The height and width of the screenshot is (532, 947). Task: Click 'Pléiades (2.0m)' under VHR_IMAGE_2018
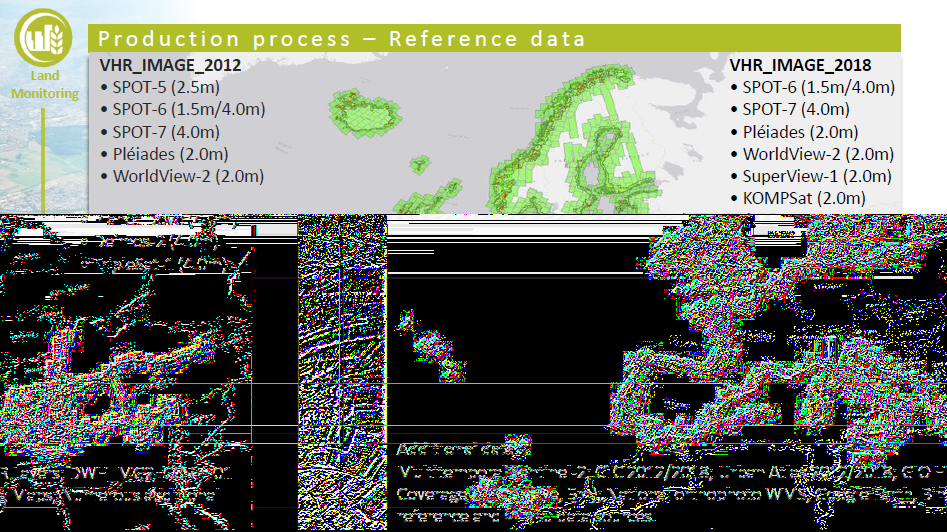[800, 132]
